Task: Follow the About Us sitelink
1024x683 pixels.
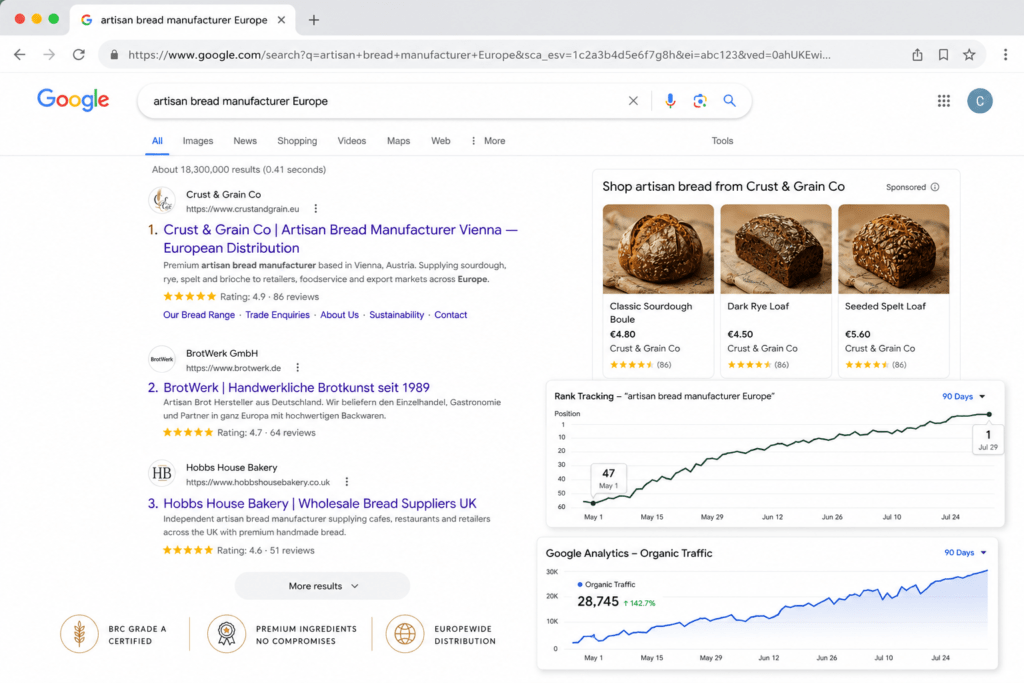Action: (340, 315)
